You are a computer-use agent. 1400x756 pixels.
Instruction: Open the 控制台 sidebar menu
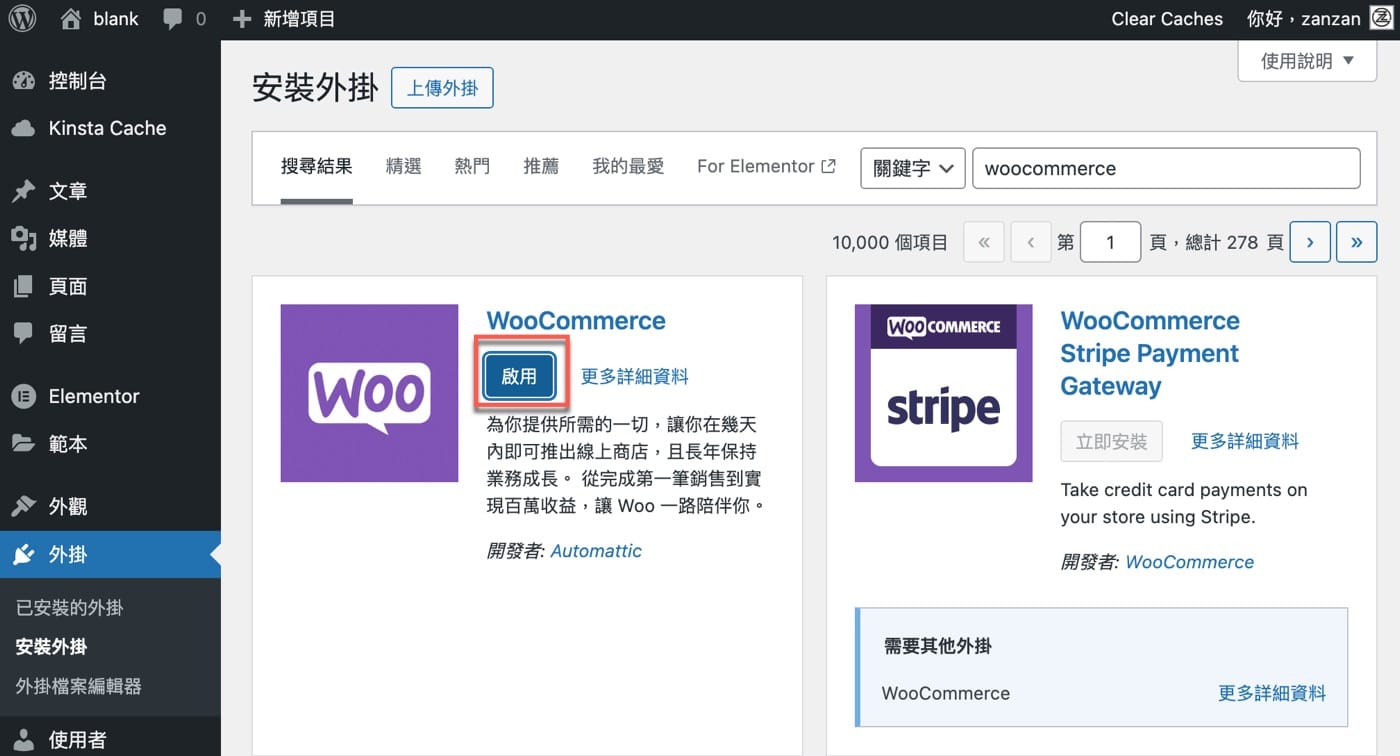[x=110, y=81]
